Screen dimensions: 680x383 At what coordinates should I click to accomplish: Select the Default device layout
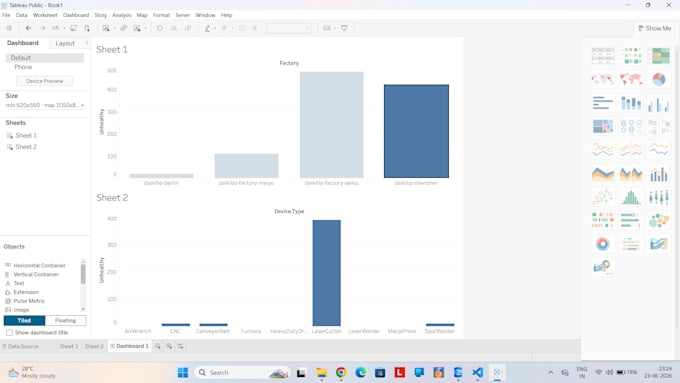coord(45,58)
